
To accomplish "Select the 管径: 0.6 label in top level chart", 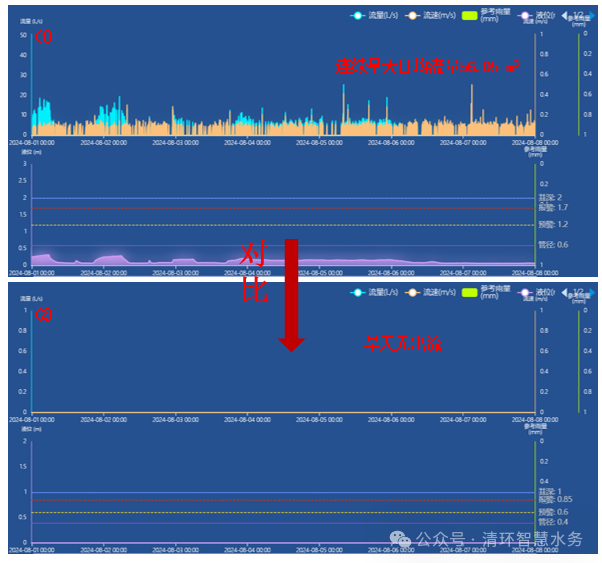I will 553,245.
